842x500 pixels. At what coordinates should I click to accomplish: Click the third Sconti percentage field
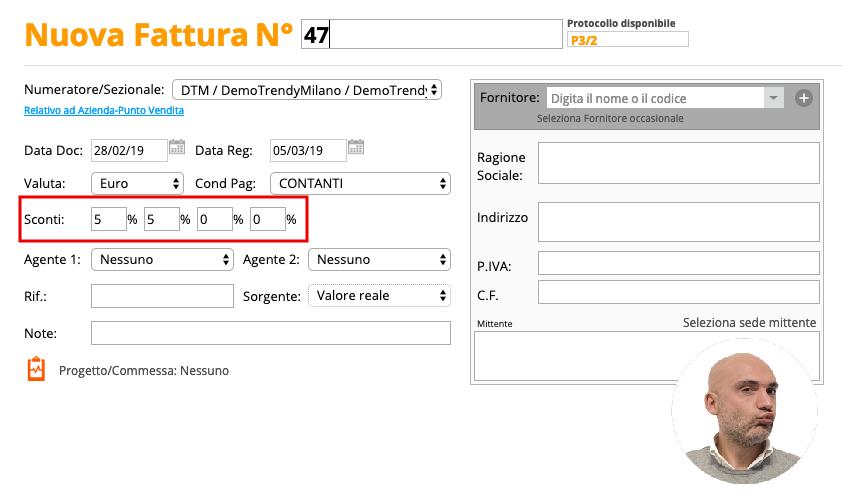[214, 219]
